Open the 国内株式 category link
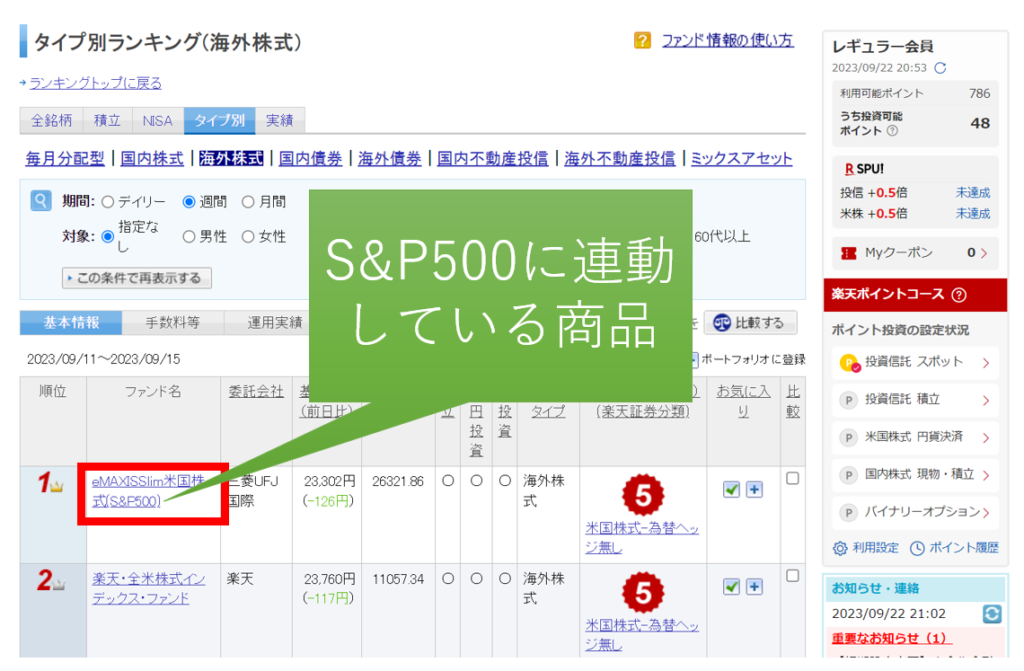The image size is (1024, 671). click(x=152, y=158)
